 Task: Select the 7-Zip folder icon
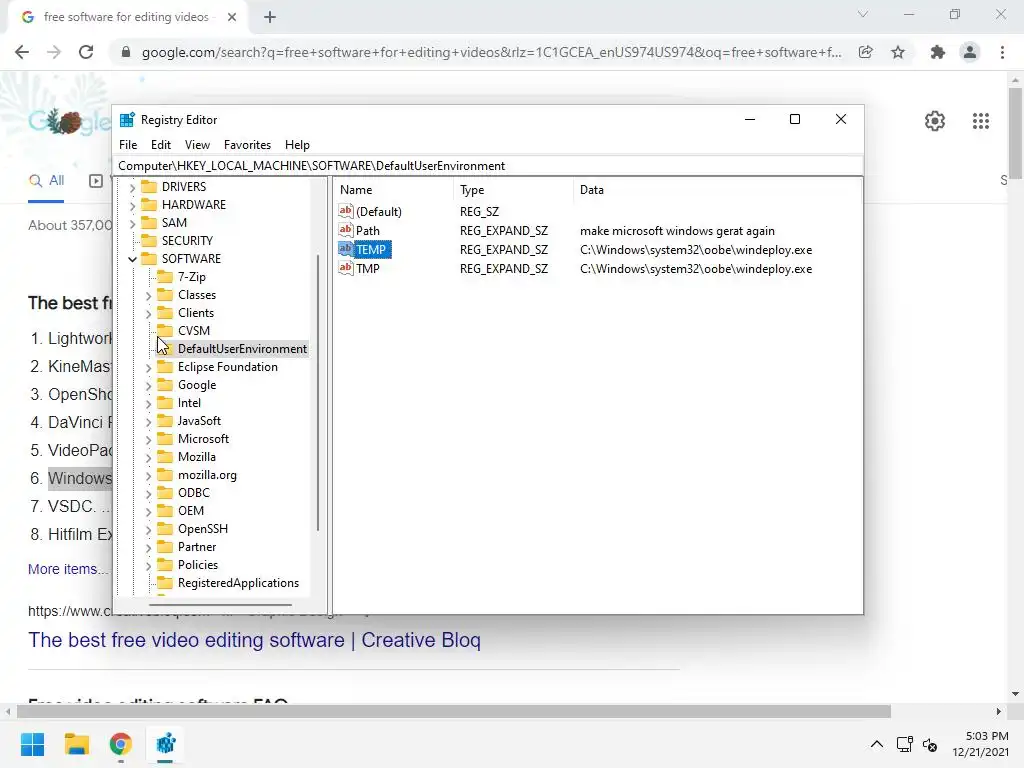[x=165, y=277]
